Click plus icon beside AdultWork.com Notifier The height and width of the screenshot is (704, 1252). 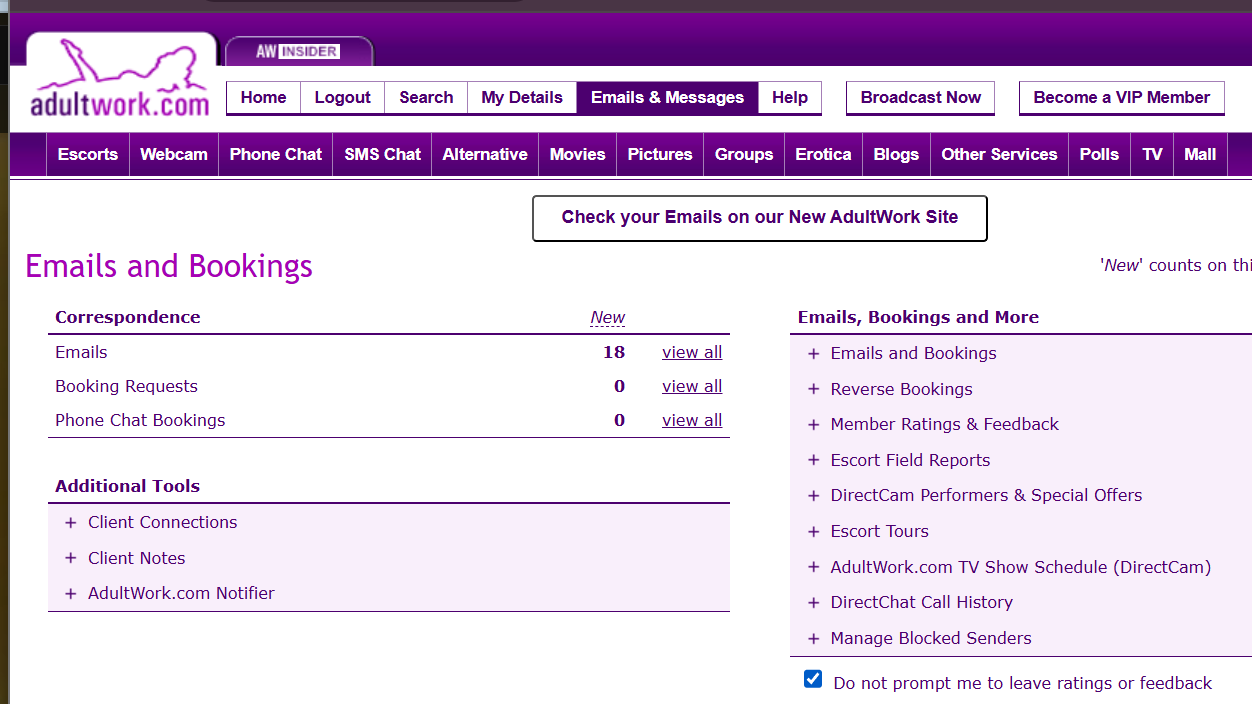(x=71, y=594)
